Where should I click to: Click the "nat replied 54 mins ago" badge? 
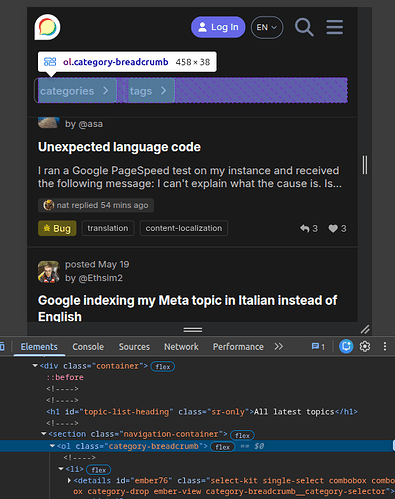tap(96, 205)
